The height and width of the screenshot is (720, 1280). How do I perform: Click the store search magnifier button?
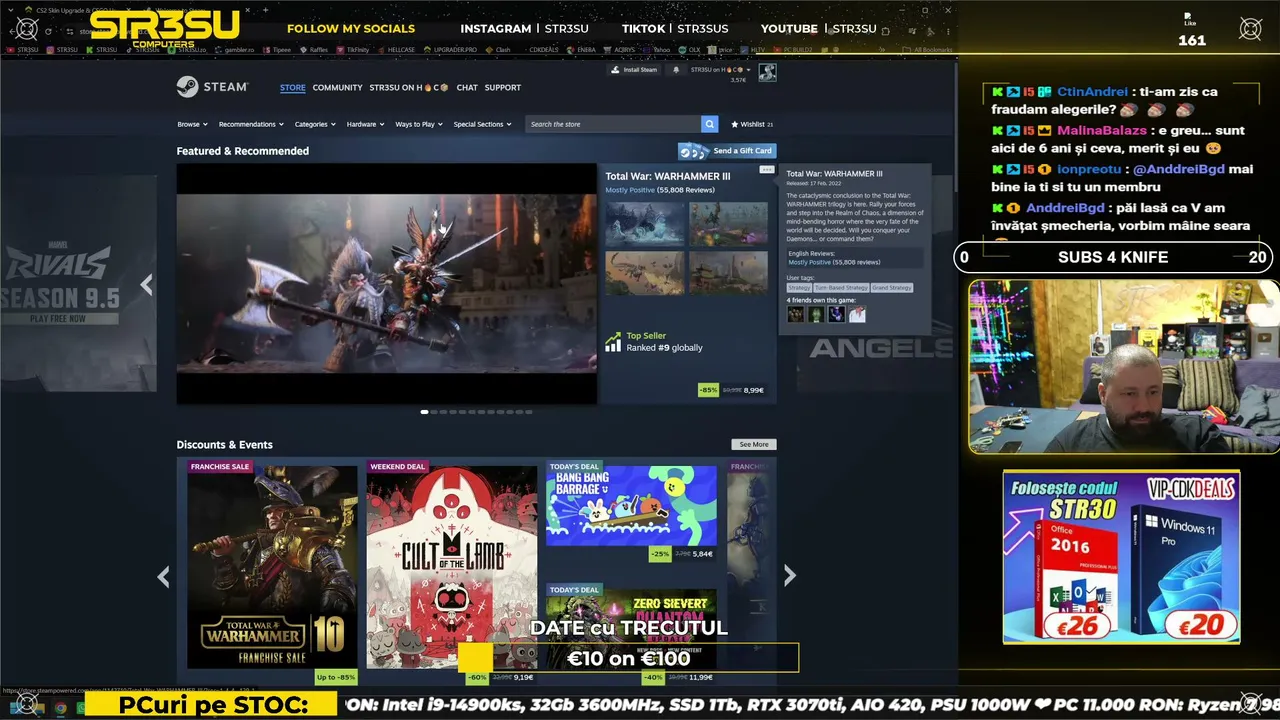click(x=709, y=124)
